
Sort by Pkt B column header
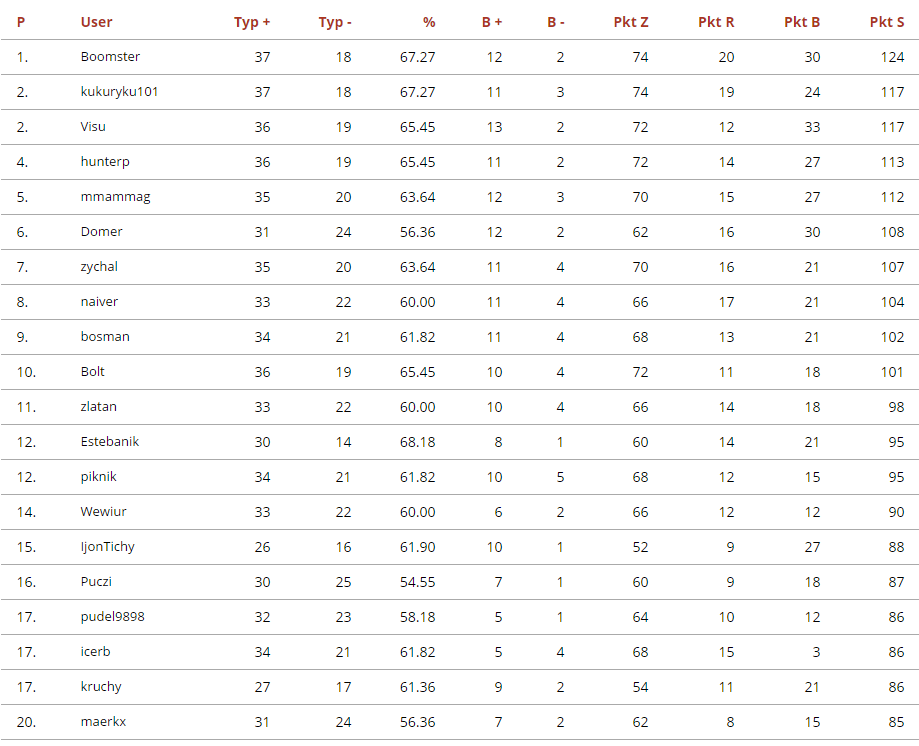[802, 22]
